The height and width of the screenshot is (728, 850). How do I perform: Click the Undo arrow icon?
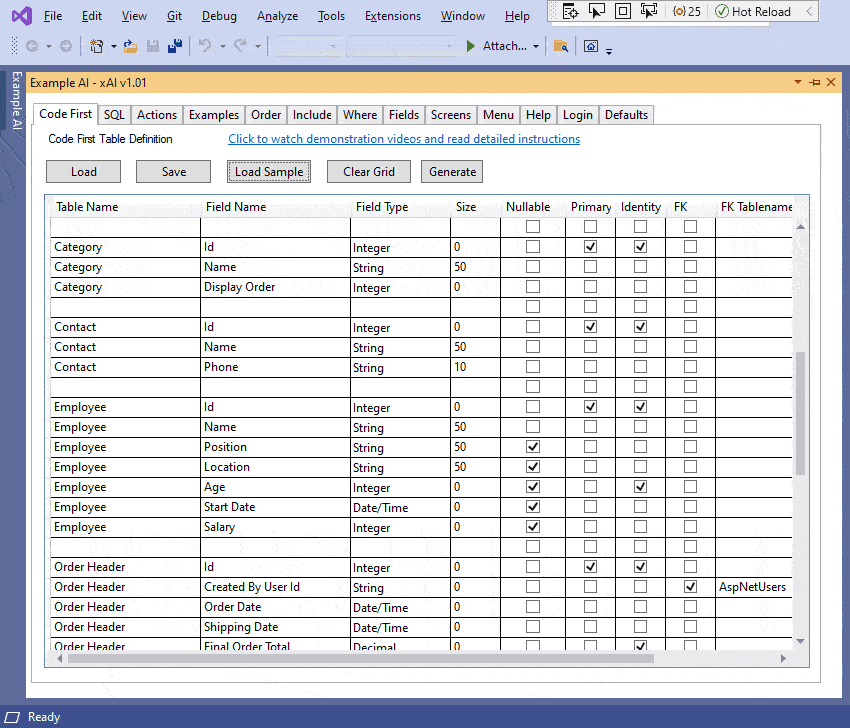(205, 46)
